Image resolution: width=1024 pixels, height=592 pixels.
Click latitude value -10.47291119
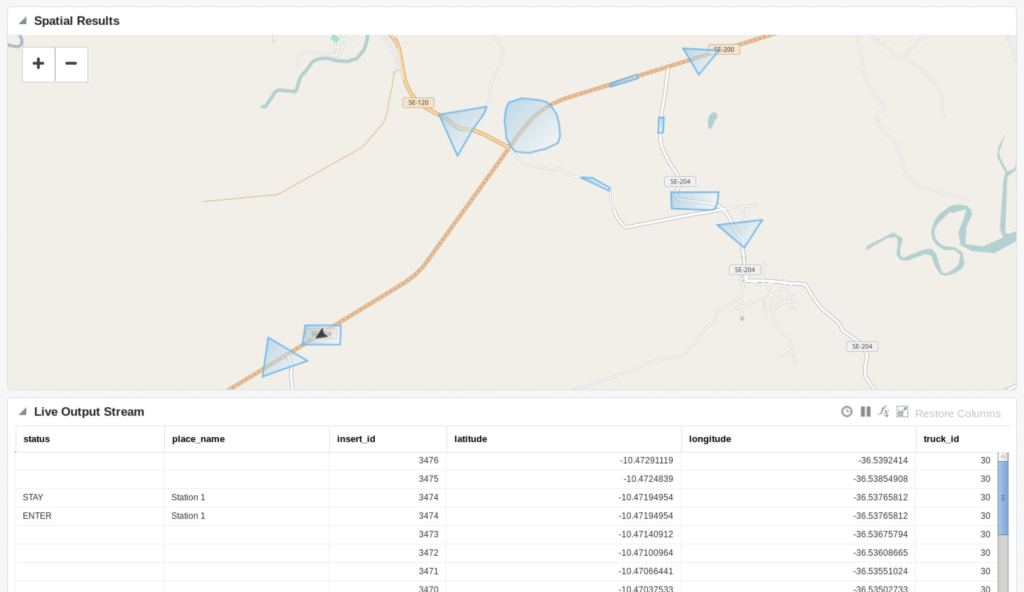point(647,461)
